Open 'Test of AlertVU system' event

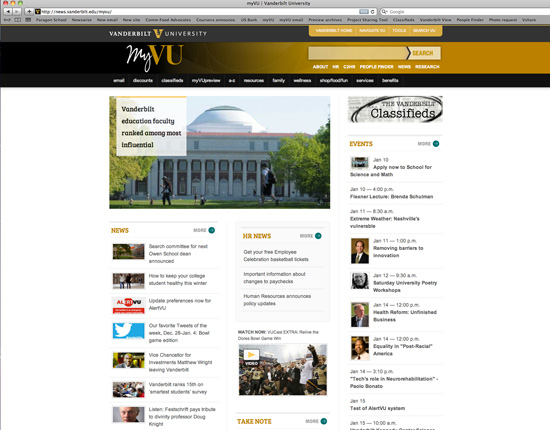377,408
